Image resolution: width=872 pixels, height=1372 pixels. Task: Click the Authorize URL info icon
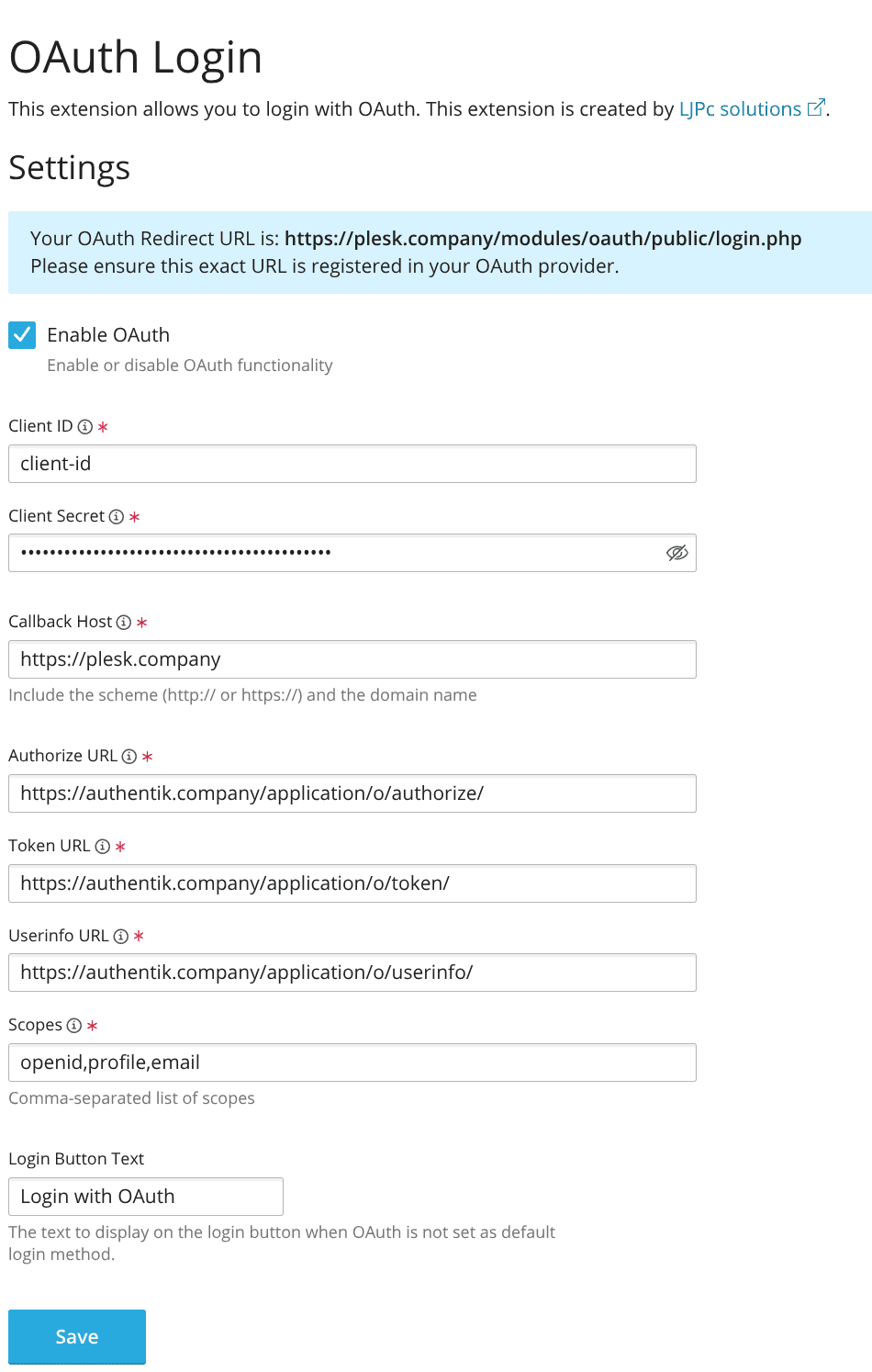[129, 756]
